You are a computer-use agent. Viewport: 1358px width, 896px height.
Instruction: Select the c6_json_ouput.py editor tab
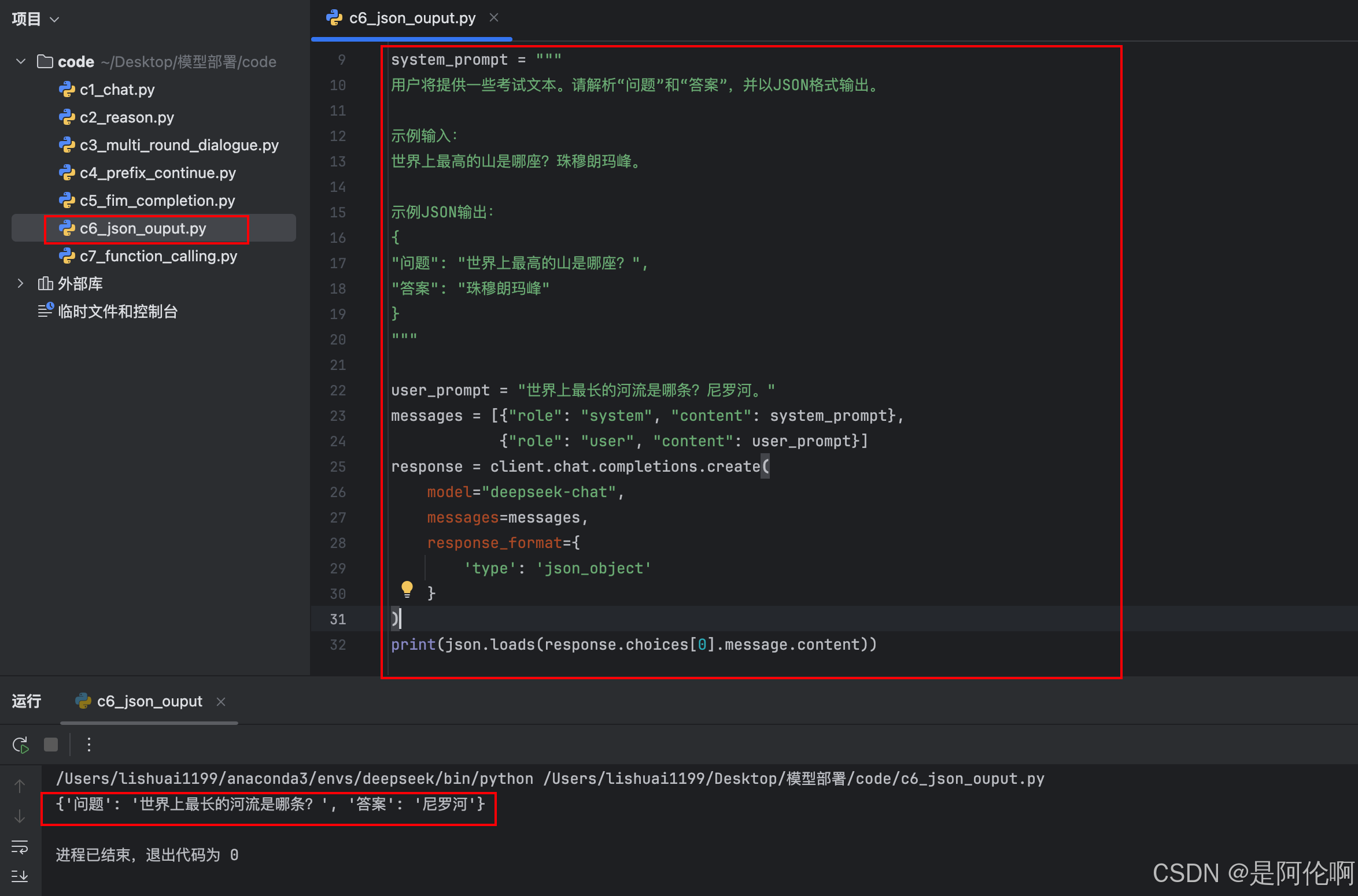pyautogui.click(x=412, y=18)
